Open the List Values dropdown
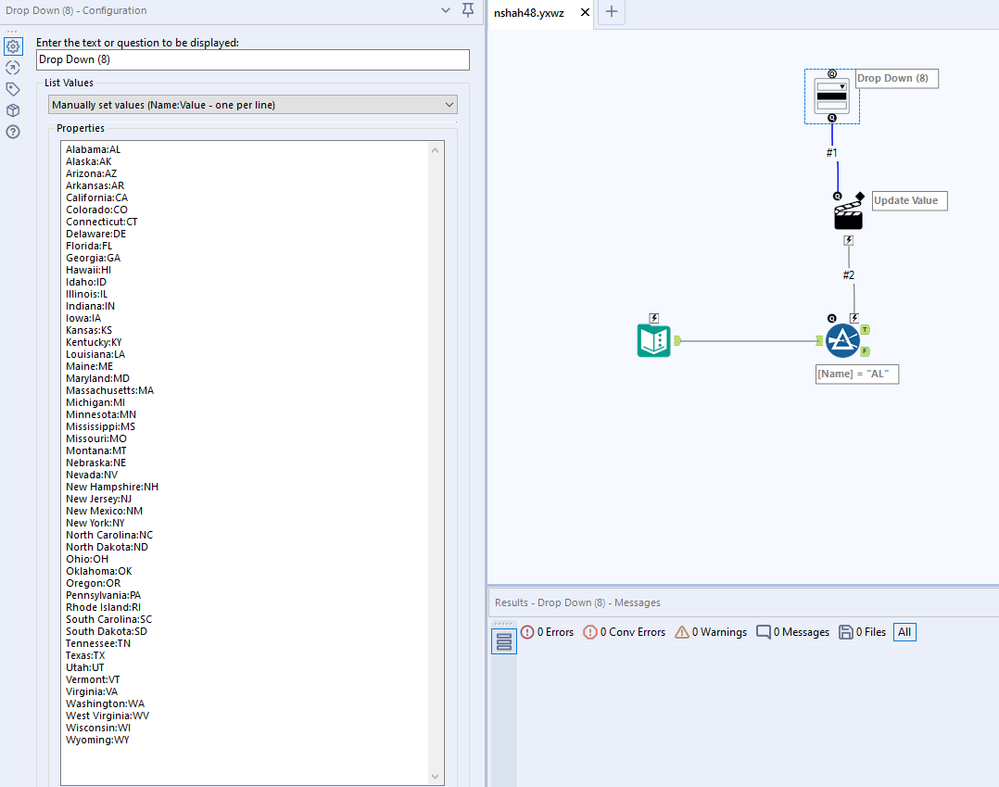 [253, 105]
